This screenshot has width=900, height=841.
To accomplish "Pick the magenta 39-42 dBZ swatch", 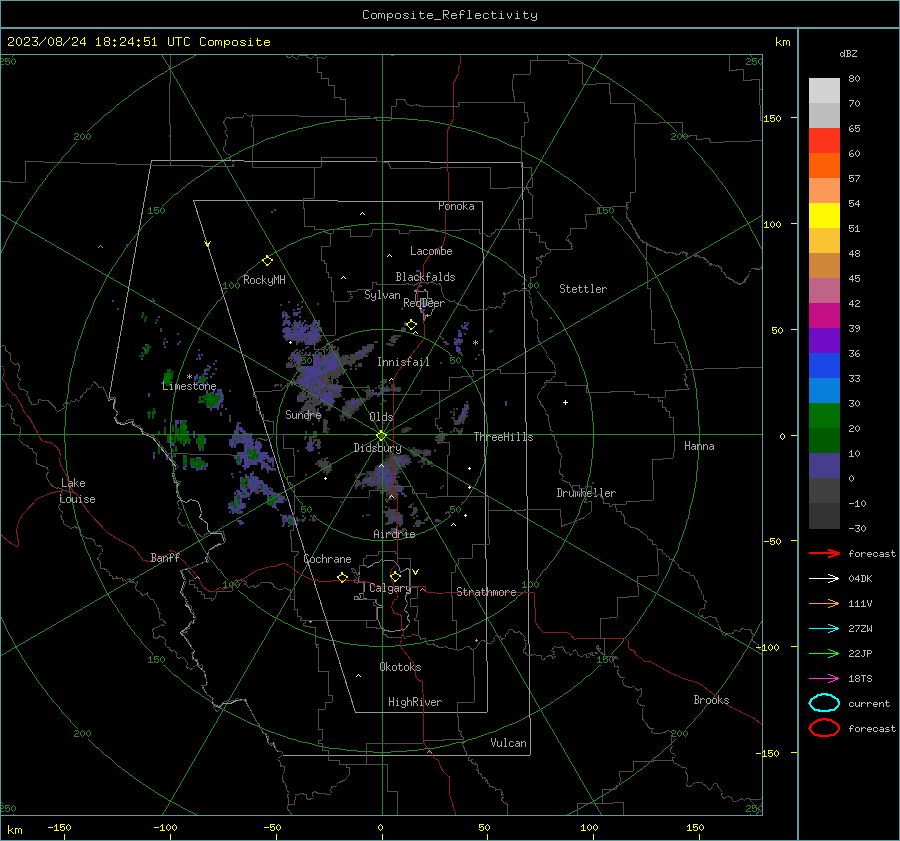I will [x=824, y=316].
